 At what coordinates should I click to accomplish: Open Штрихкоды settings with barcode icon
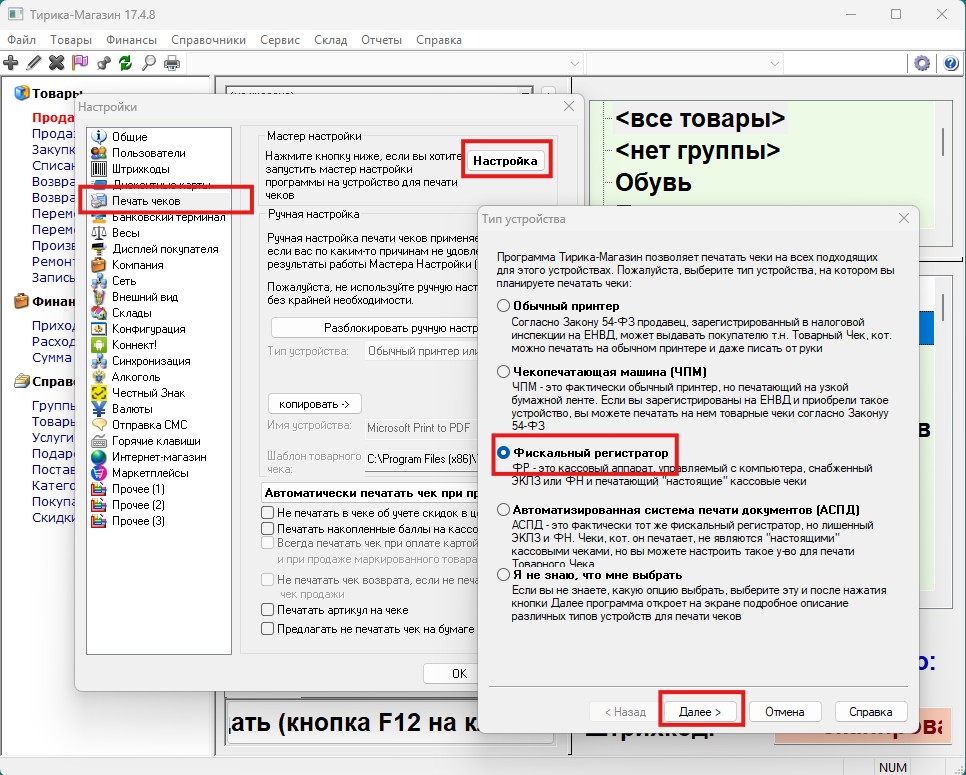(140, 169)
